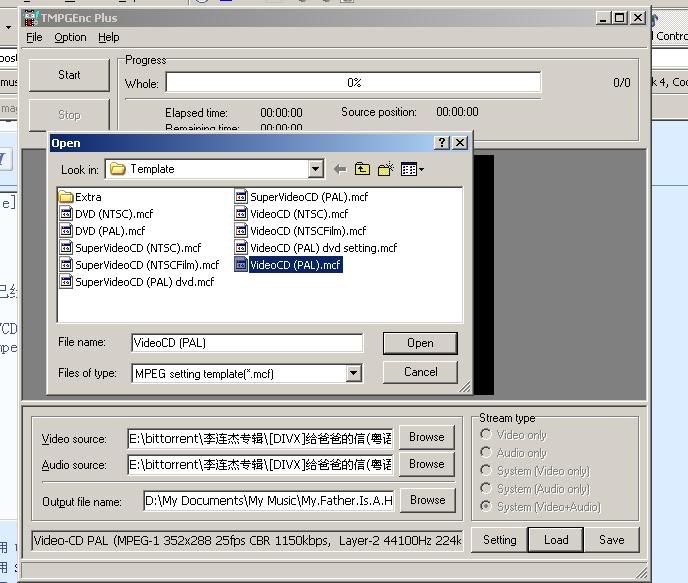Screen dimensions: 688x583
Task: Click the Stop button
Action: (x=69, y=115)
